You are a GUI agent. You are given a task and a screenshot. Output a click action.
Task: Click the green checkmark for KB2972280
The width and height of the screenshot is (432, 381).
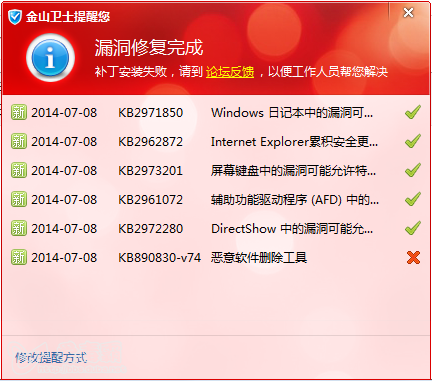point(413,228)
